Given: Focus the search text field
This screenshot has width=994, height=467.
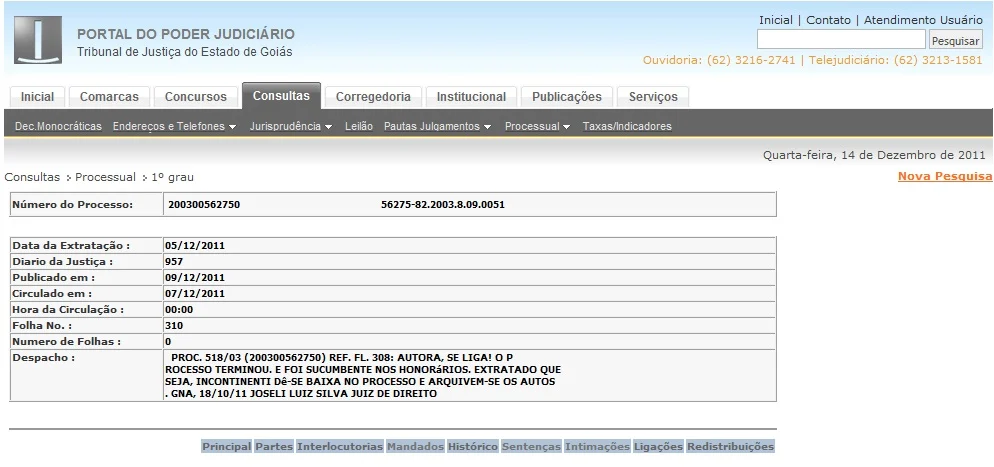Looking at the screenshot, I should [x=840, y=40].
